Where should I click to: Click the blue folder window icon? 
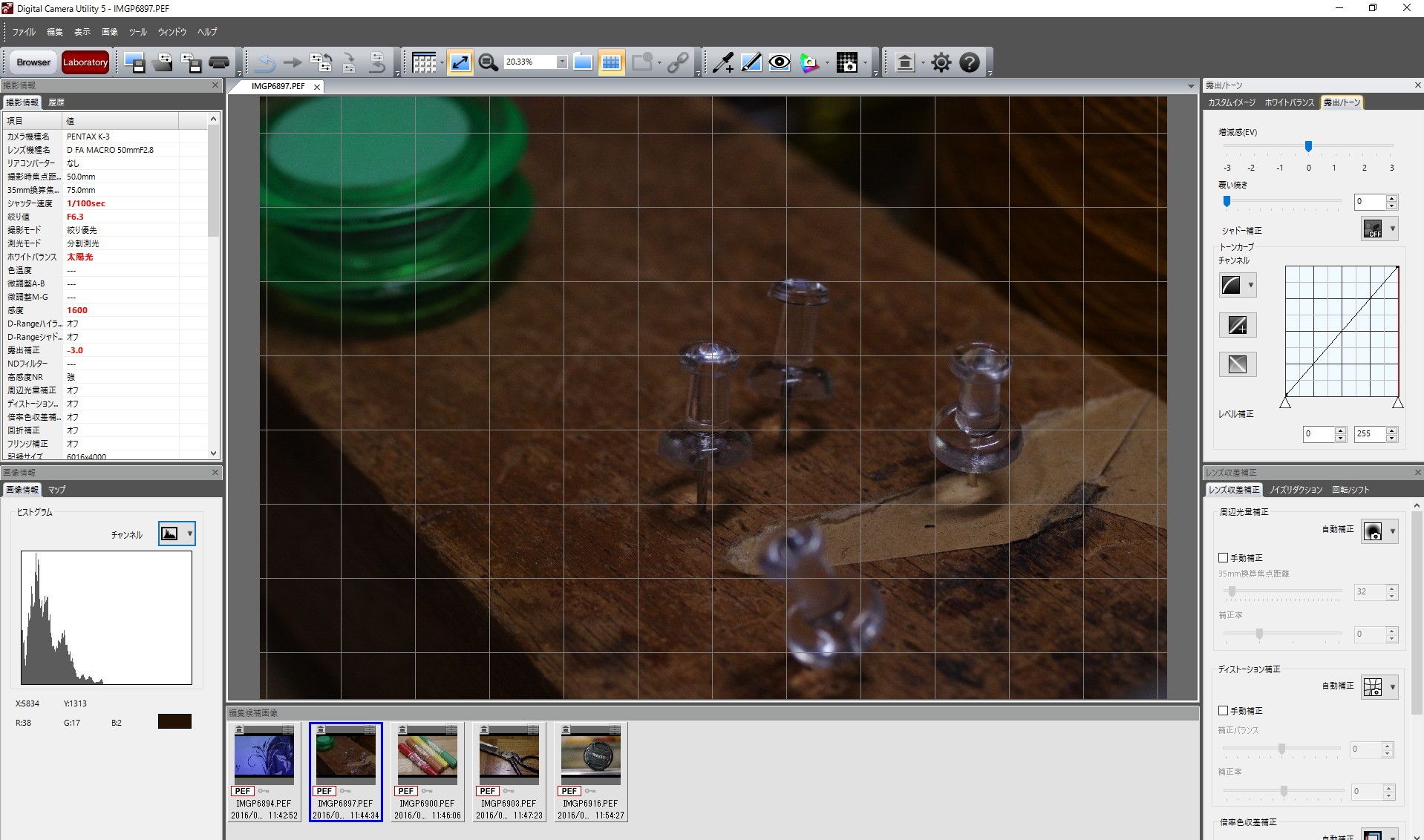(x=583, y=62)
